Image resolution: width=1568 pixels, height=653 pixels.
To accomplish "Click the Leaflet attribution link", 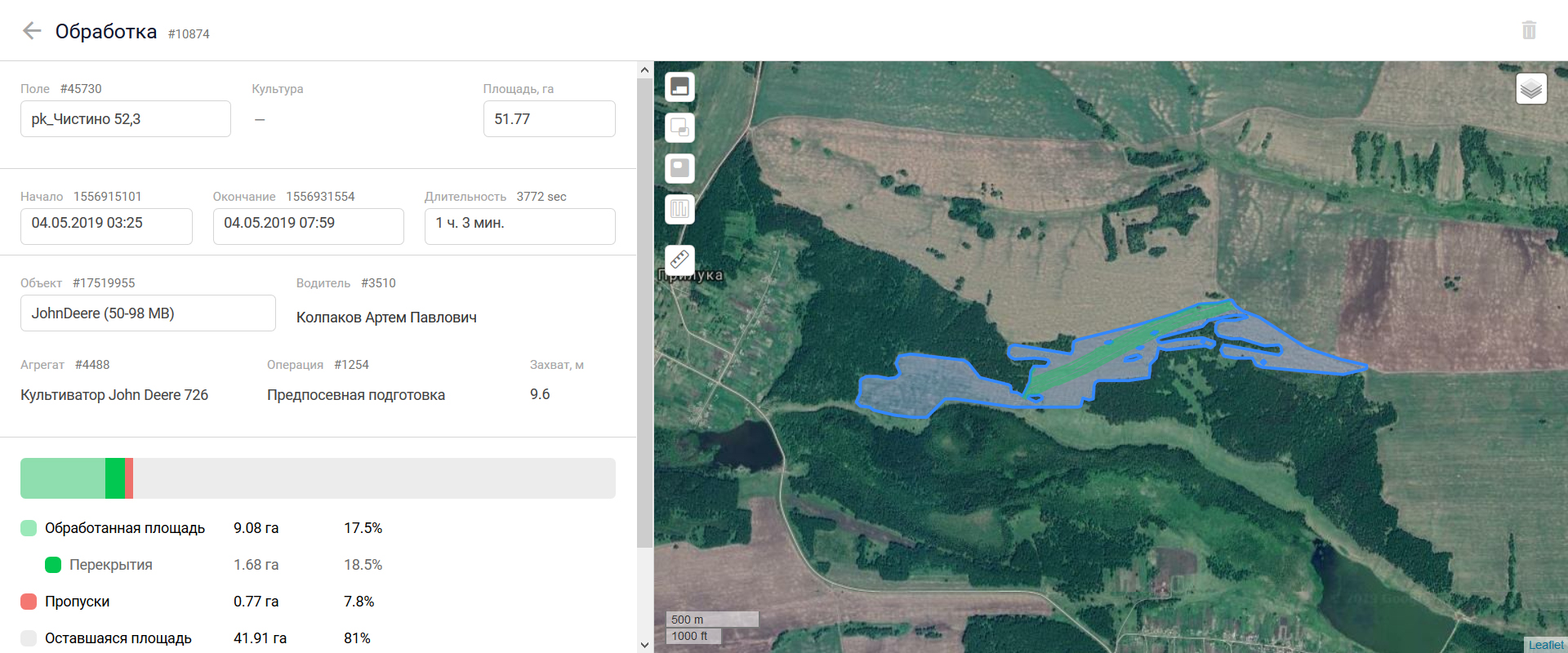I will (1545, 645).
